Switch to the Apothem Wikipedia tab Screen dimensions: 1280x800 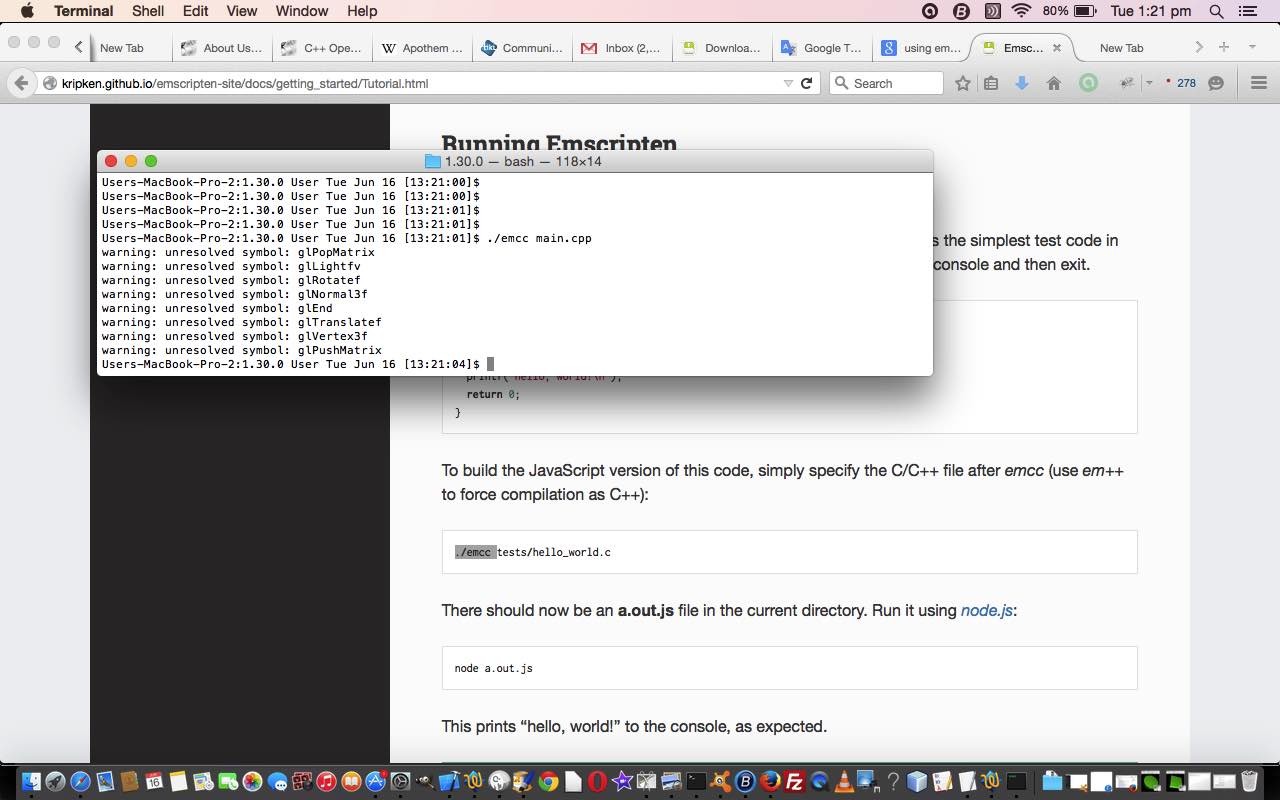pos(422,47)
